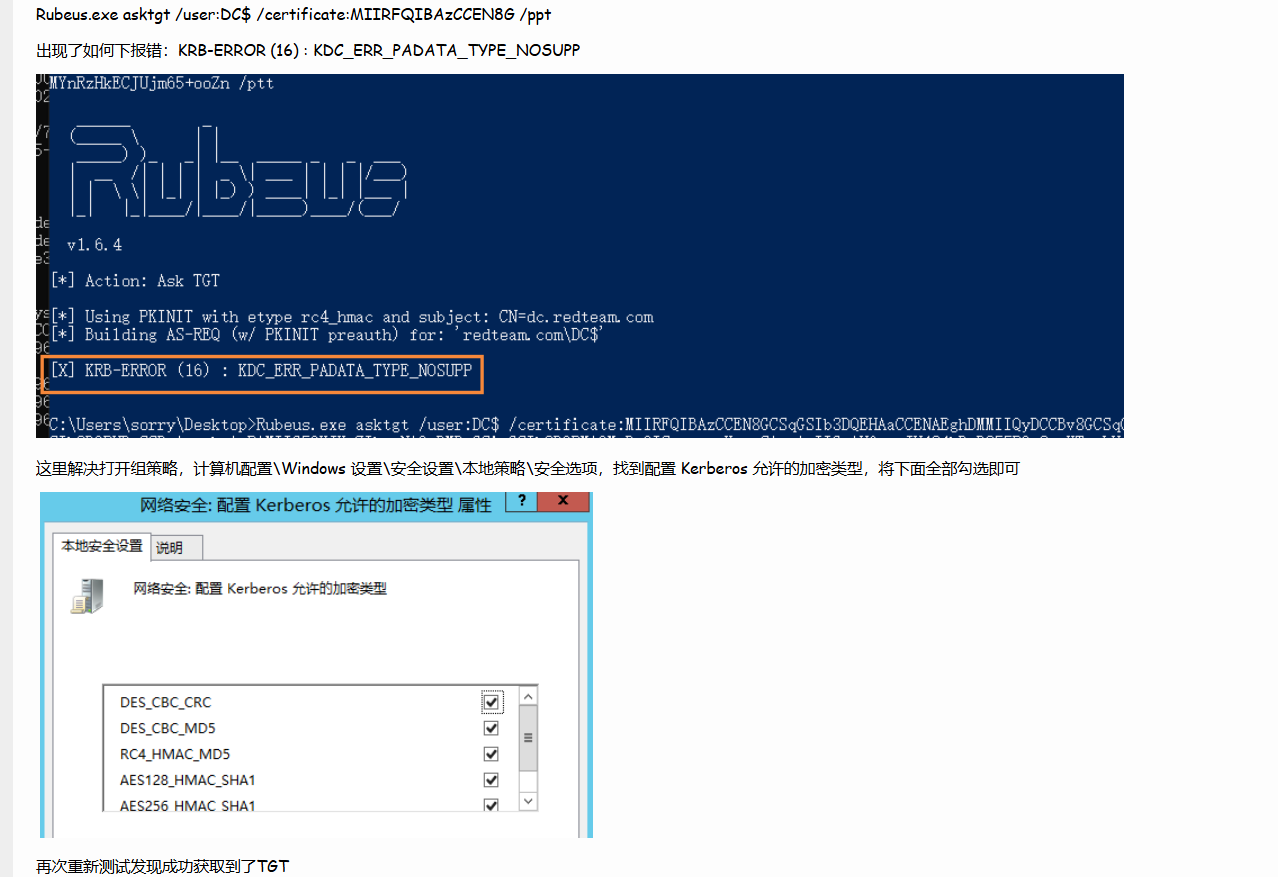Click the help question mark button in dialog
Viewport: 1278px width, 877px height.
[x=522, y=501]
